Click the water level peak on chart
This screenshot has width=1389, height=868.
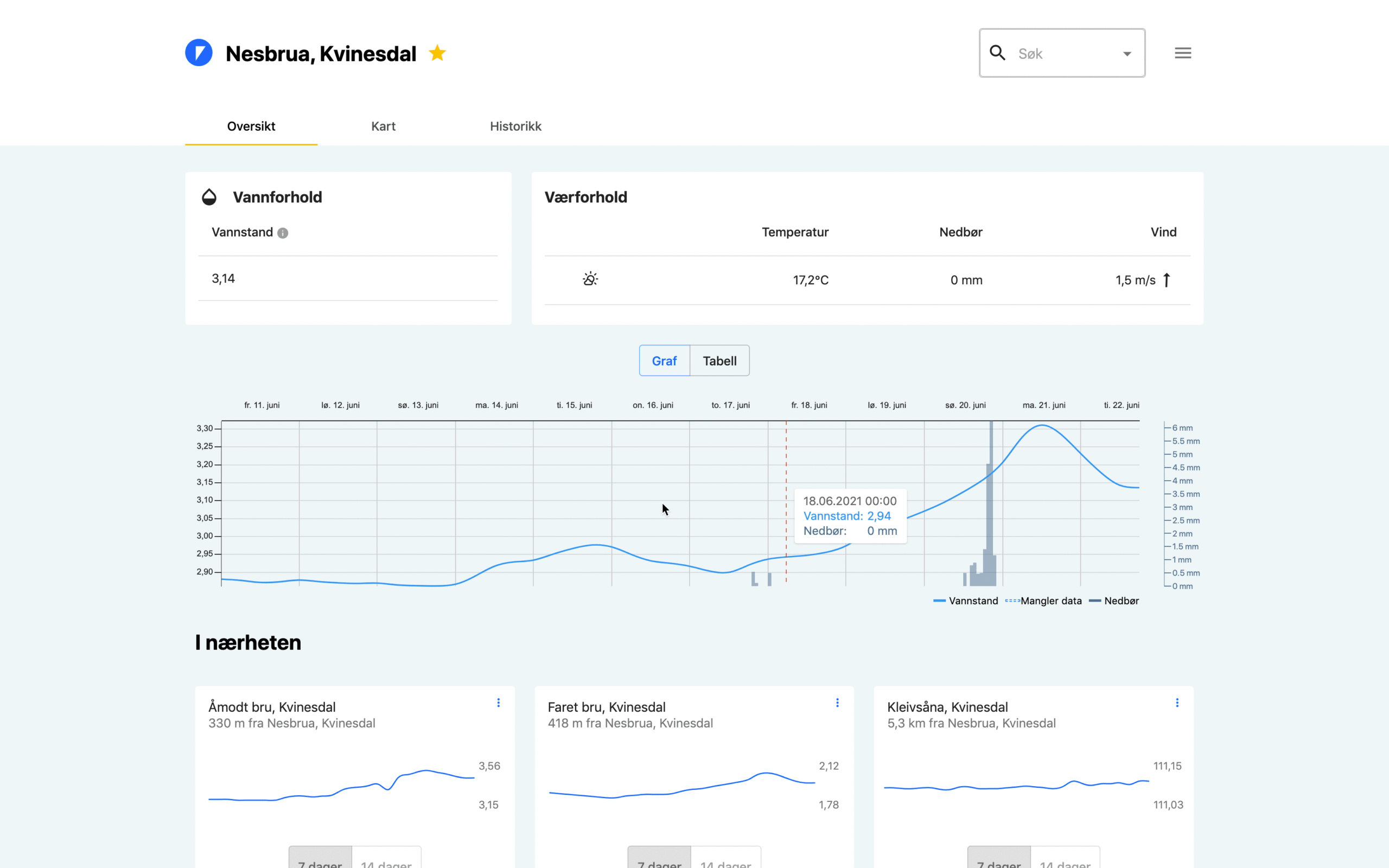click(1042, 425)
